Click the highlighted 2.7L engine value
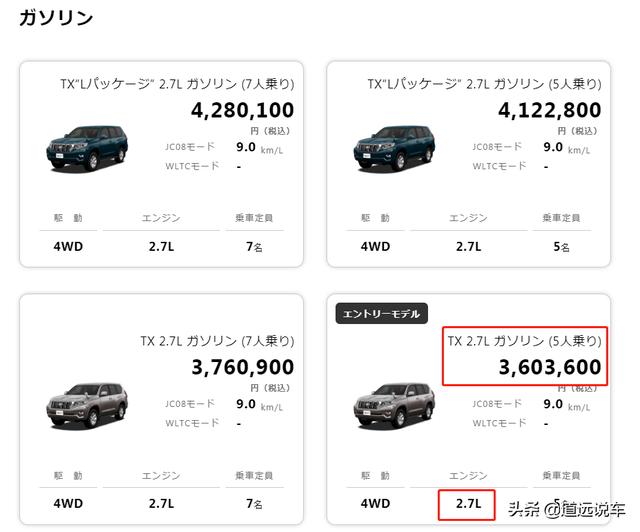 pyautogui.click(x=468, y=503)
